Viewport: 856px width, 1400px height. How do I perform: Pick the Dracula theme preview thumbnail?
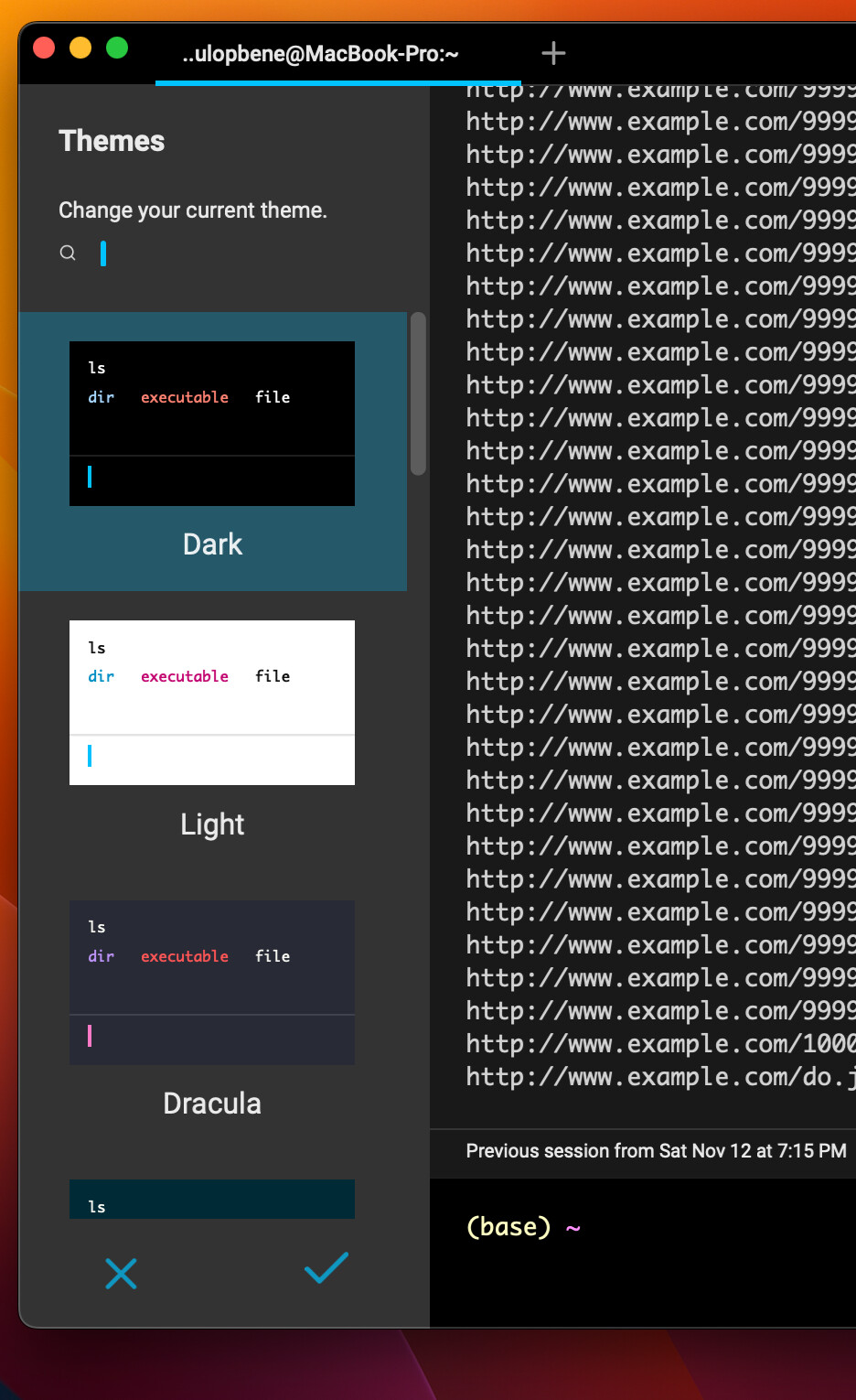212,982
